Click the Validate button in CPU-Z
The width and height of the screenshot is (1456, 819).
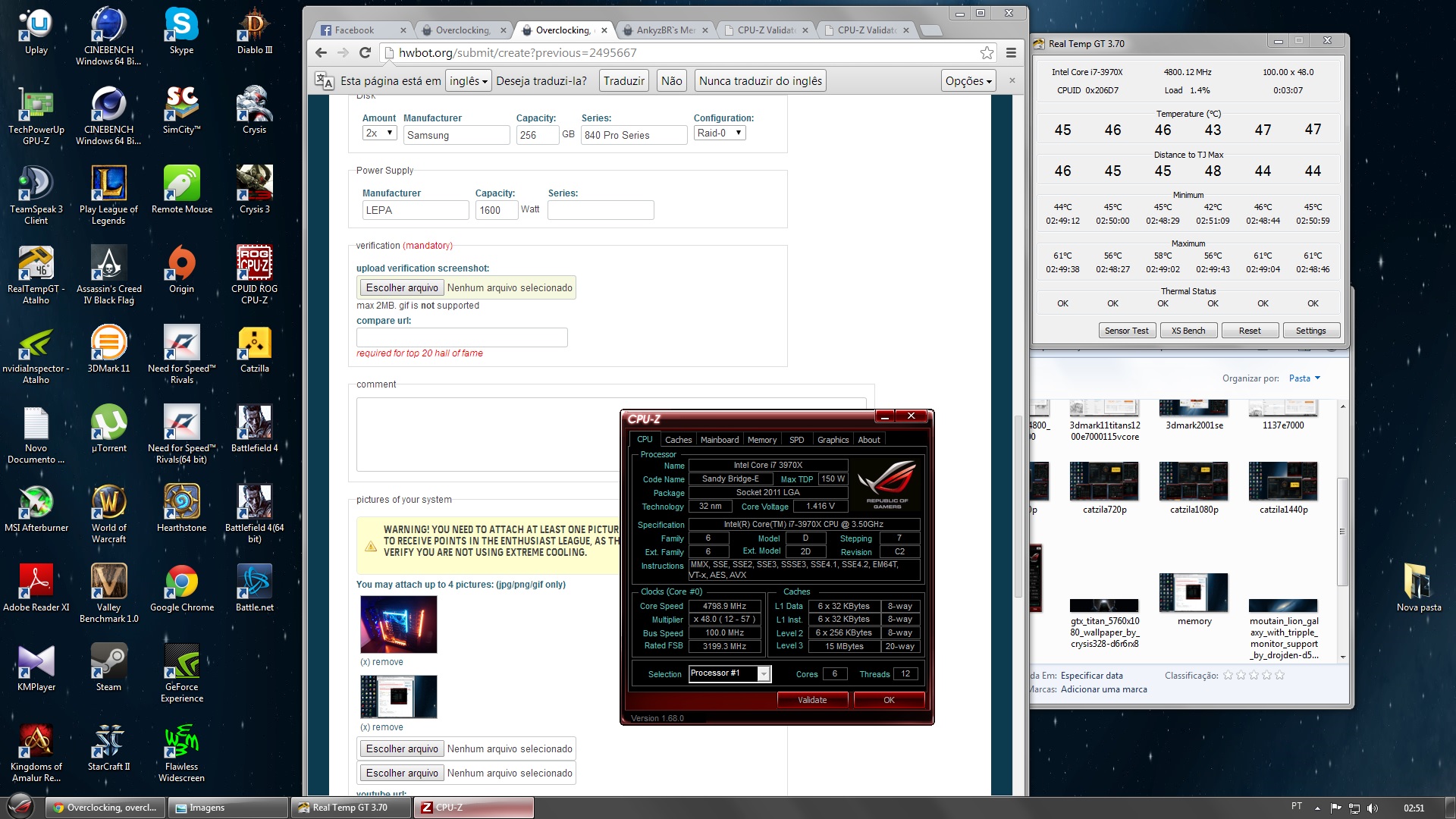tap(812, 700)
